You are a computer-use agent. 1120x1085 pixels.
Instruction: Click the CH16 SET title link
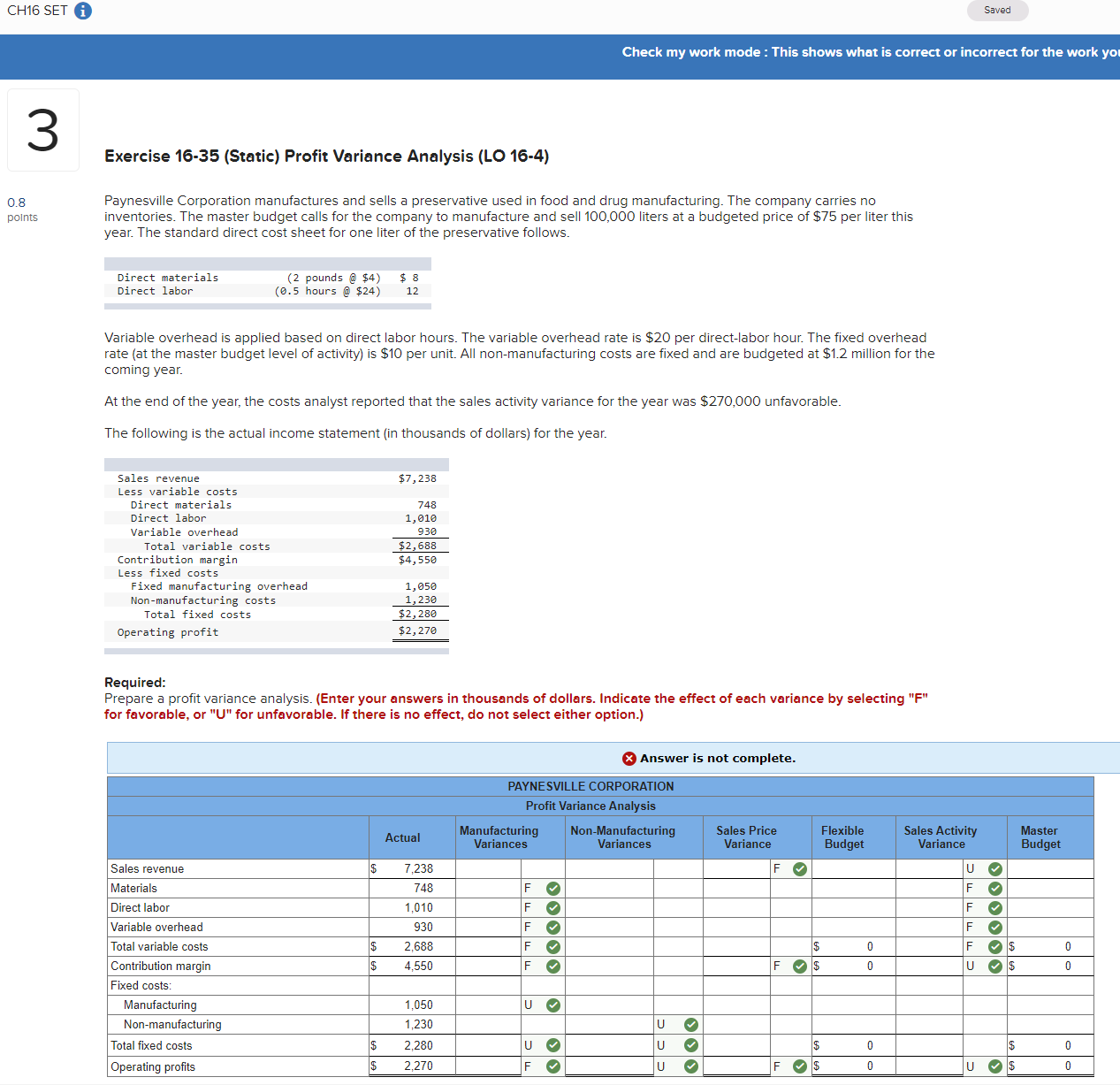point(35,11)
